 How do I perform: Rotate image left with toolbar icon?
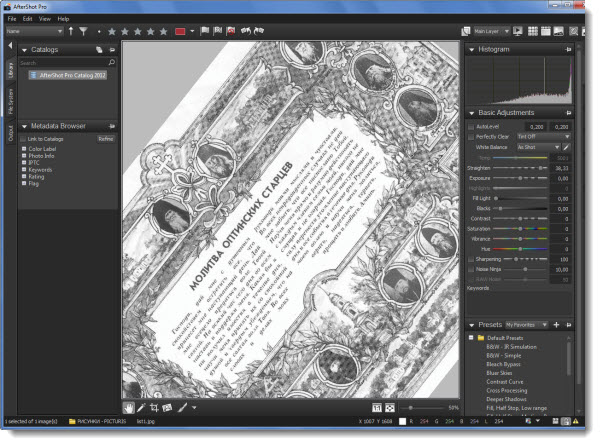tap(246, 31)
